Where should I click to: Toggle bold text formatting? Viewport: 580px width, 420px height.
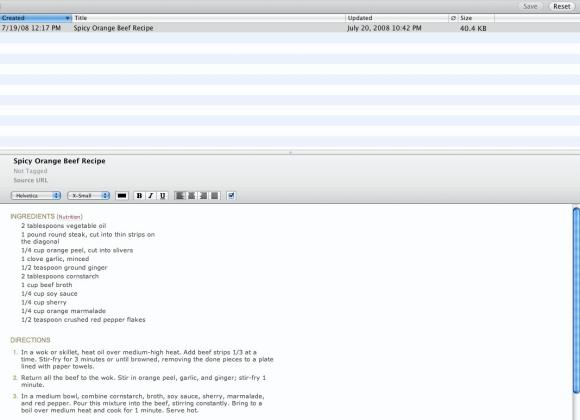coord(139,196)
